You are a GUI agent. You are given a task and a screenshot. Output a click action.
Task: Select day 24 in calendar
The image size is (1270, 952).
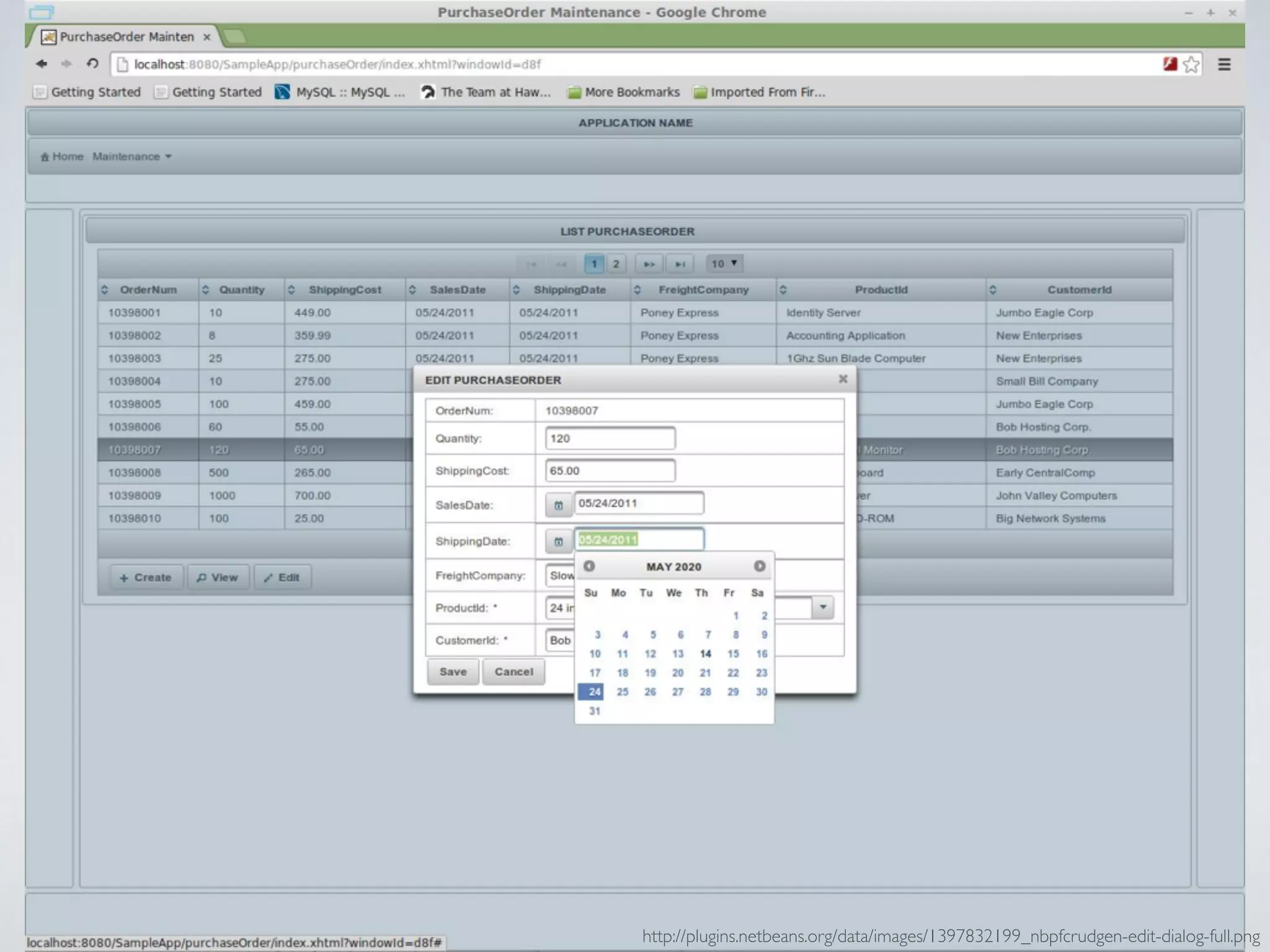(x=591, y=692)
